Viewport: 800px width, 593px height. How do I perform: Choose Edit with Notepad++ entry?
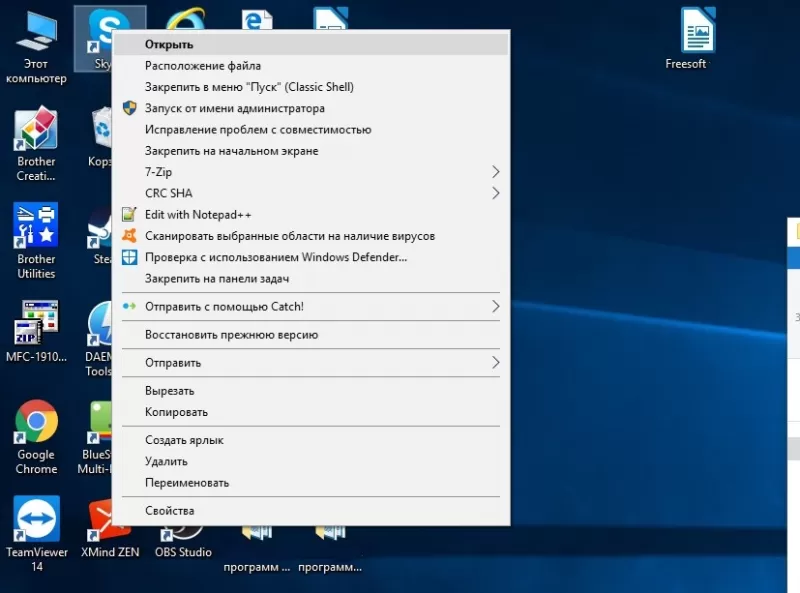(x=196, y=214)
